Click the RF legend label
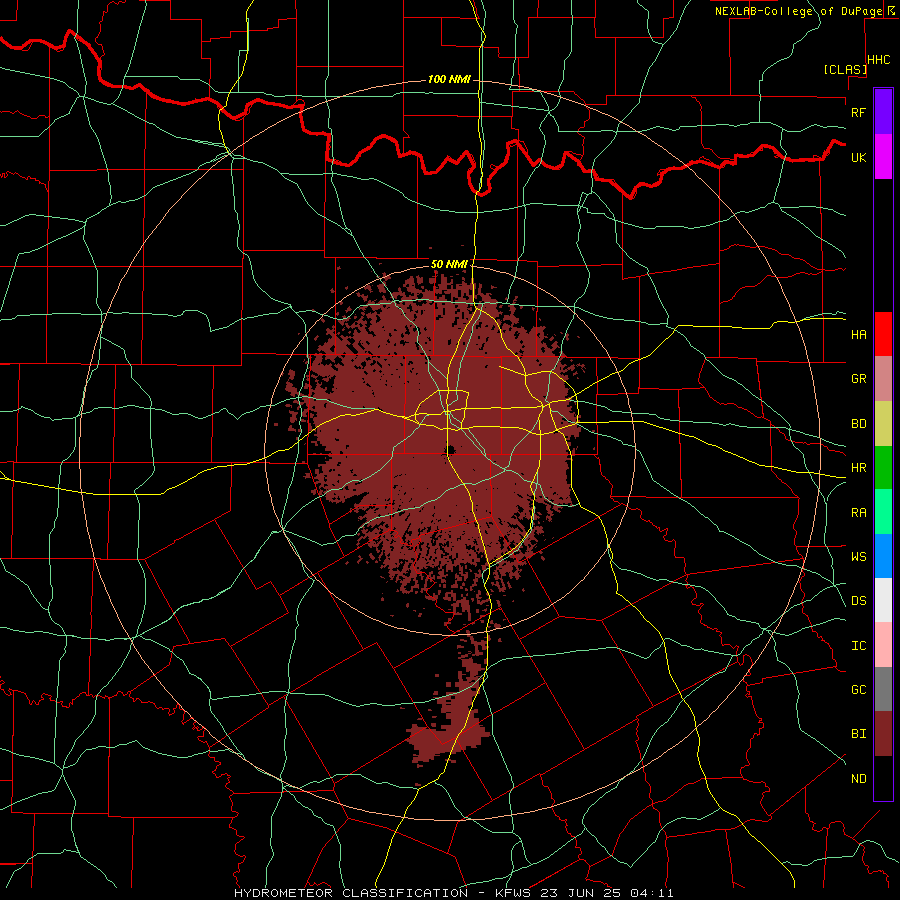900x900 pixels. point(858,112)
